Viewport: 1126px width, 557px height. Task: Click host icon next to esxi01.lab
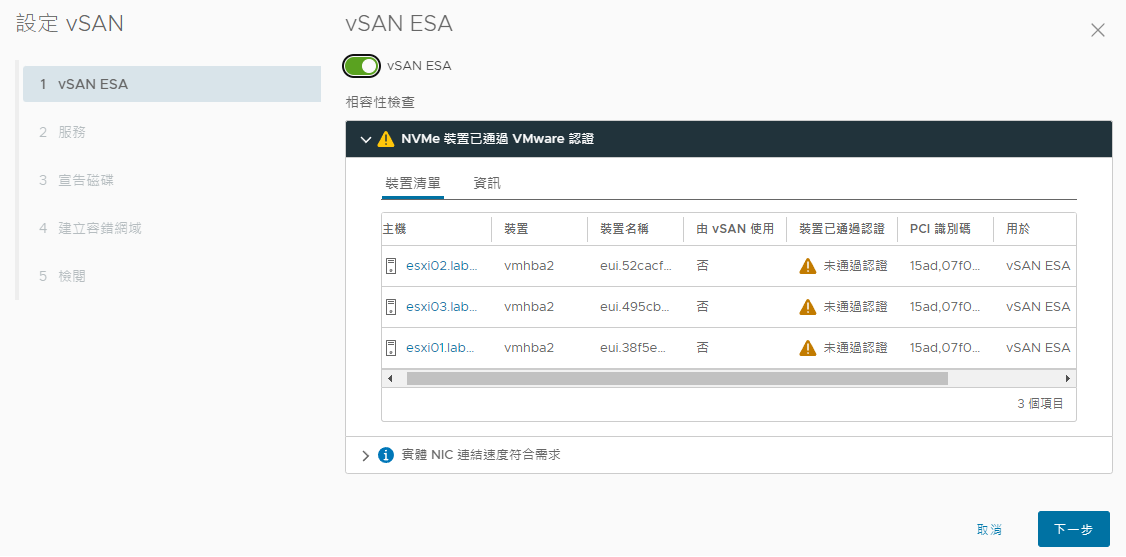coord(391,348)
